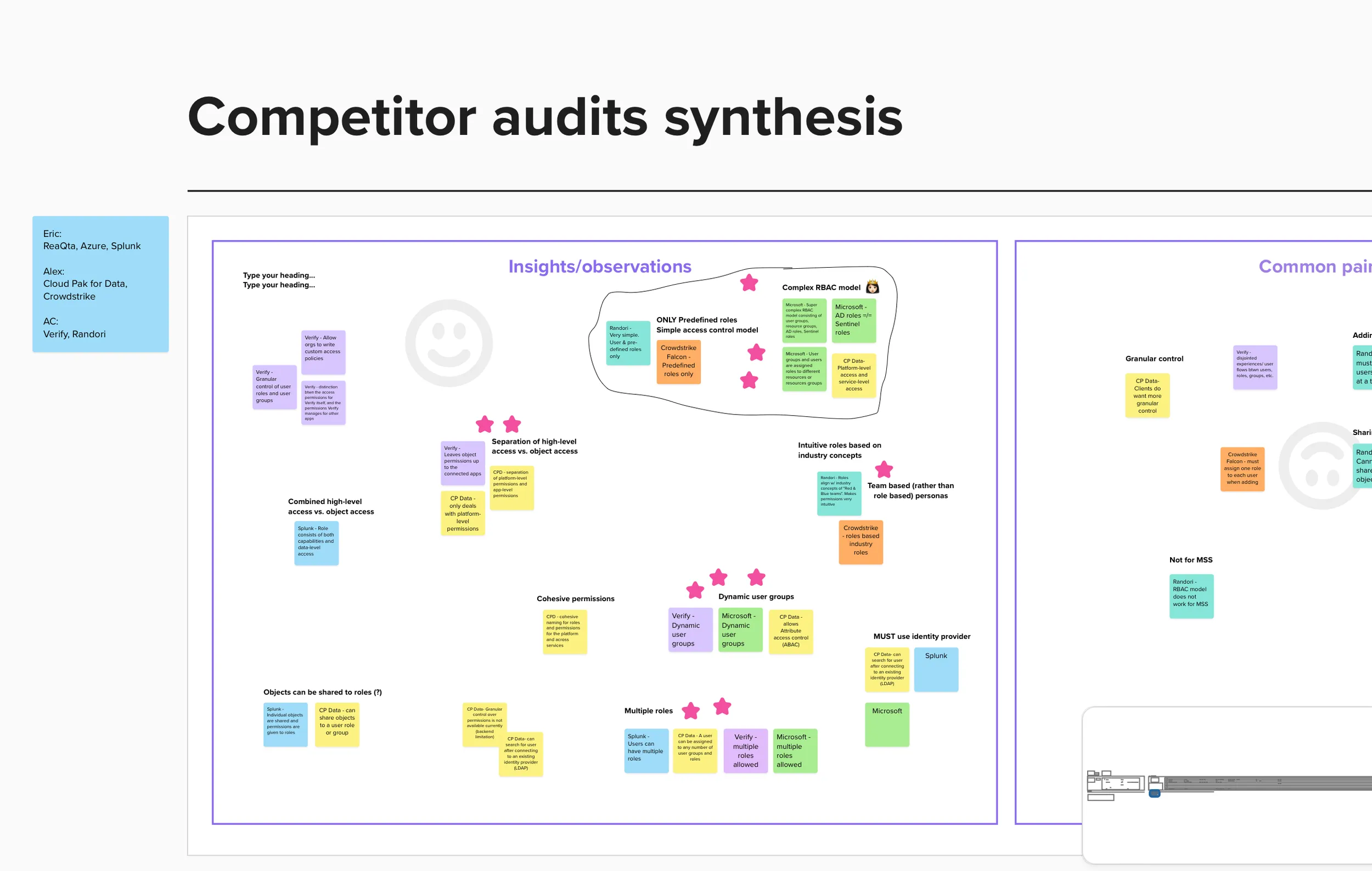This screenshot has width=1372, height=871.
Task: Click the gray frowning face icon
Action: (x=1322, y=466)
